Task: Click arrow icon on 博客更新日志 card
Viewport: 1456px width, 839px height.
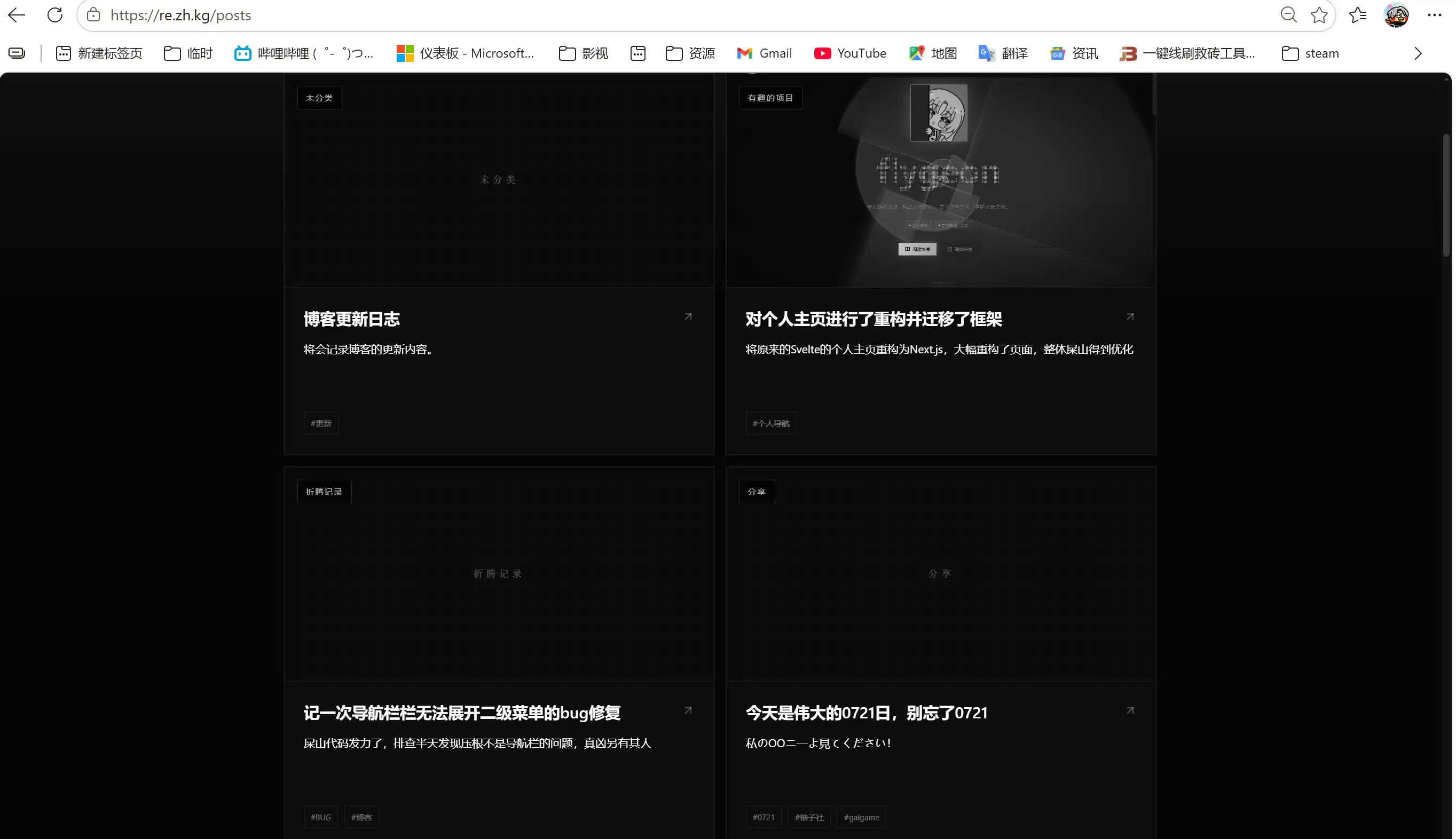Action: pos(688,316)
